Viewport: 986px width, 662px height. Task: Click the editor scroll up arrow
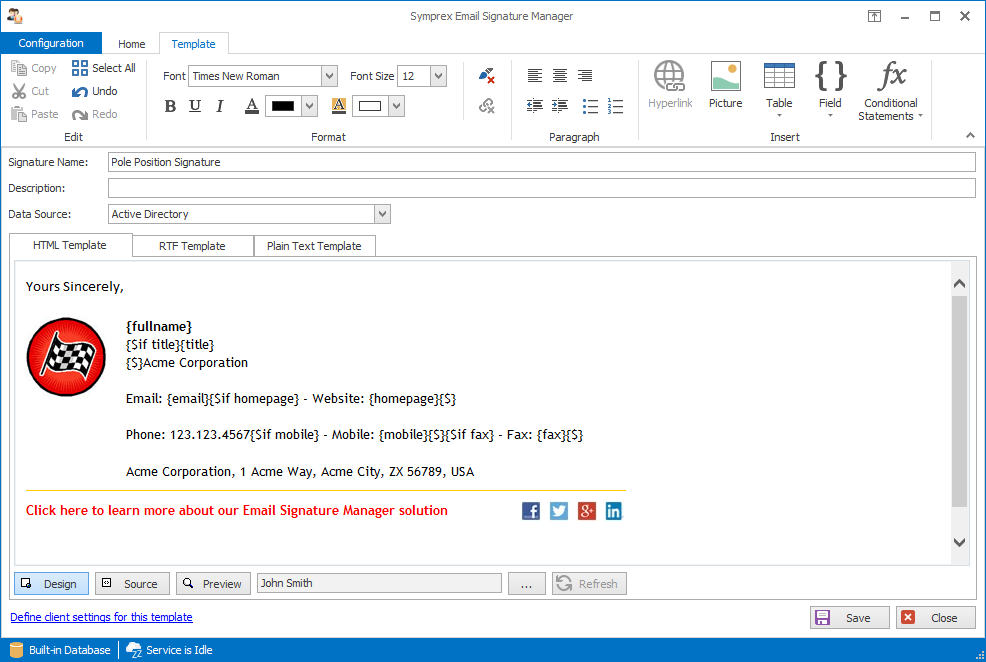(959, 284)
